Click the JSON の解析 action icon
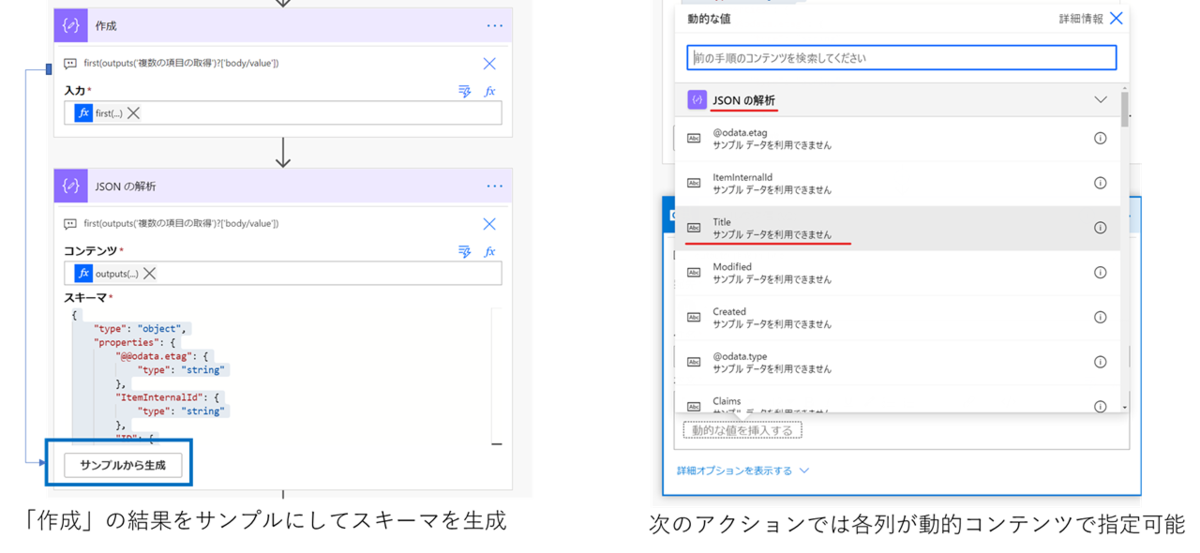 [x=71, y=186]
